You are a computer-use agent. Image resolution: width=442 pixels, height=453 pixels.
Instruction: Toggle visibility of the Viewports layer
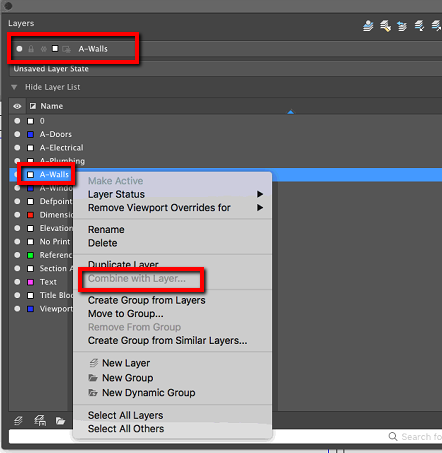[x=17, y=309]
